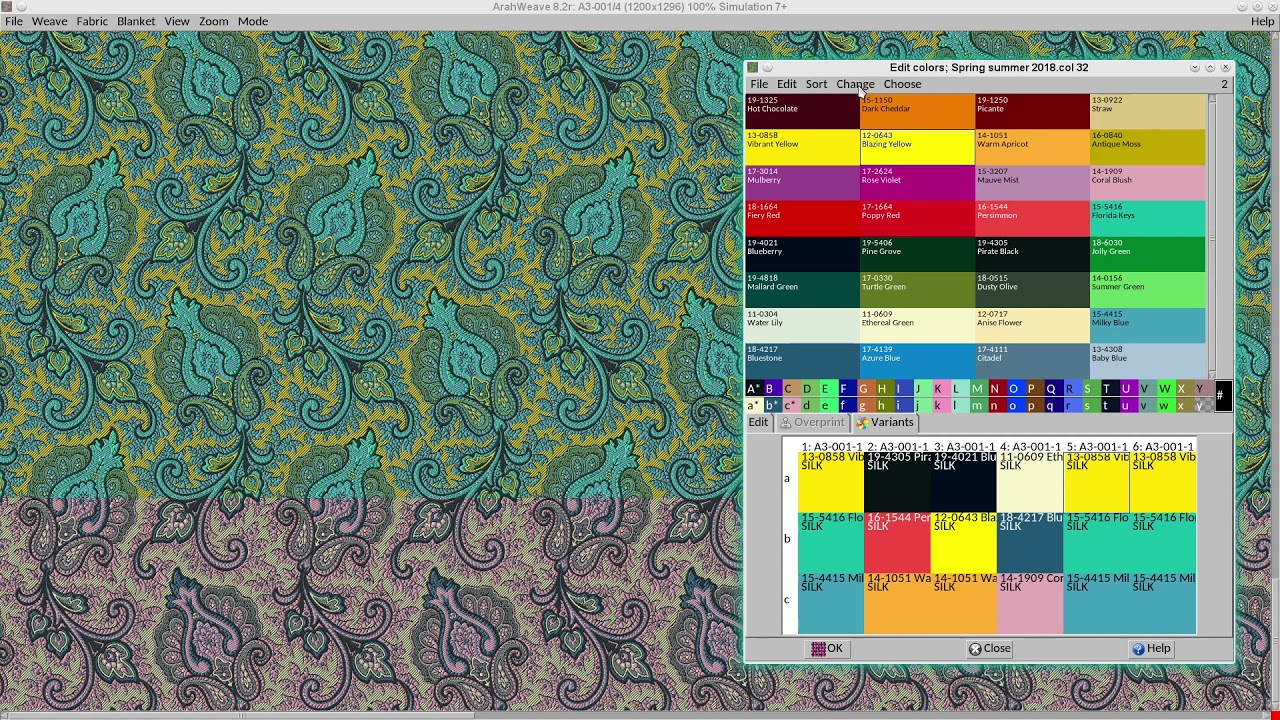The height and width of the screenshot is (720, 1280).
Task: Select the Jolly Green 18-6030 swatch
Action: 1147,254
